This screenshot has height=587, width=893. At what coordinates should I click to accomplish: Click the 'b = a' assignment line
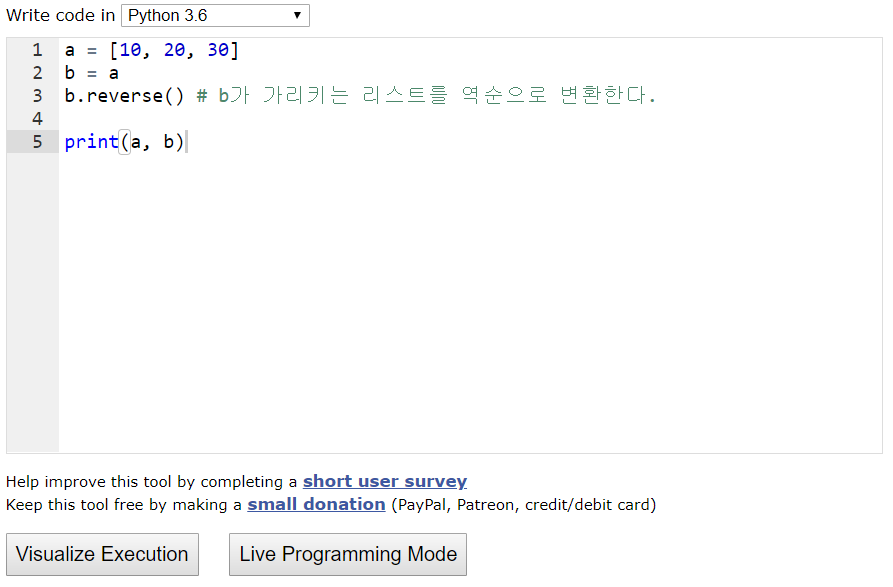tap(91, 73)
